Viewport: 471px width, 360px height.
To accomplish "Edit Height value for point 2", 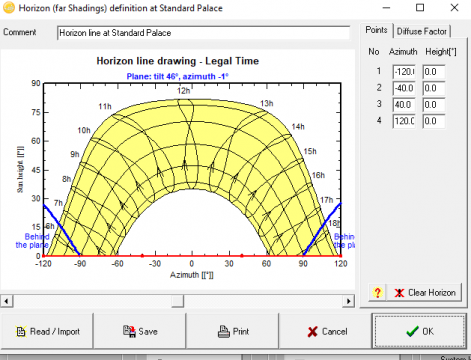I will pos(434,88).
